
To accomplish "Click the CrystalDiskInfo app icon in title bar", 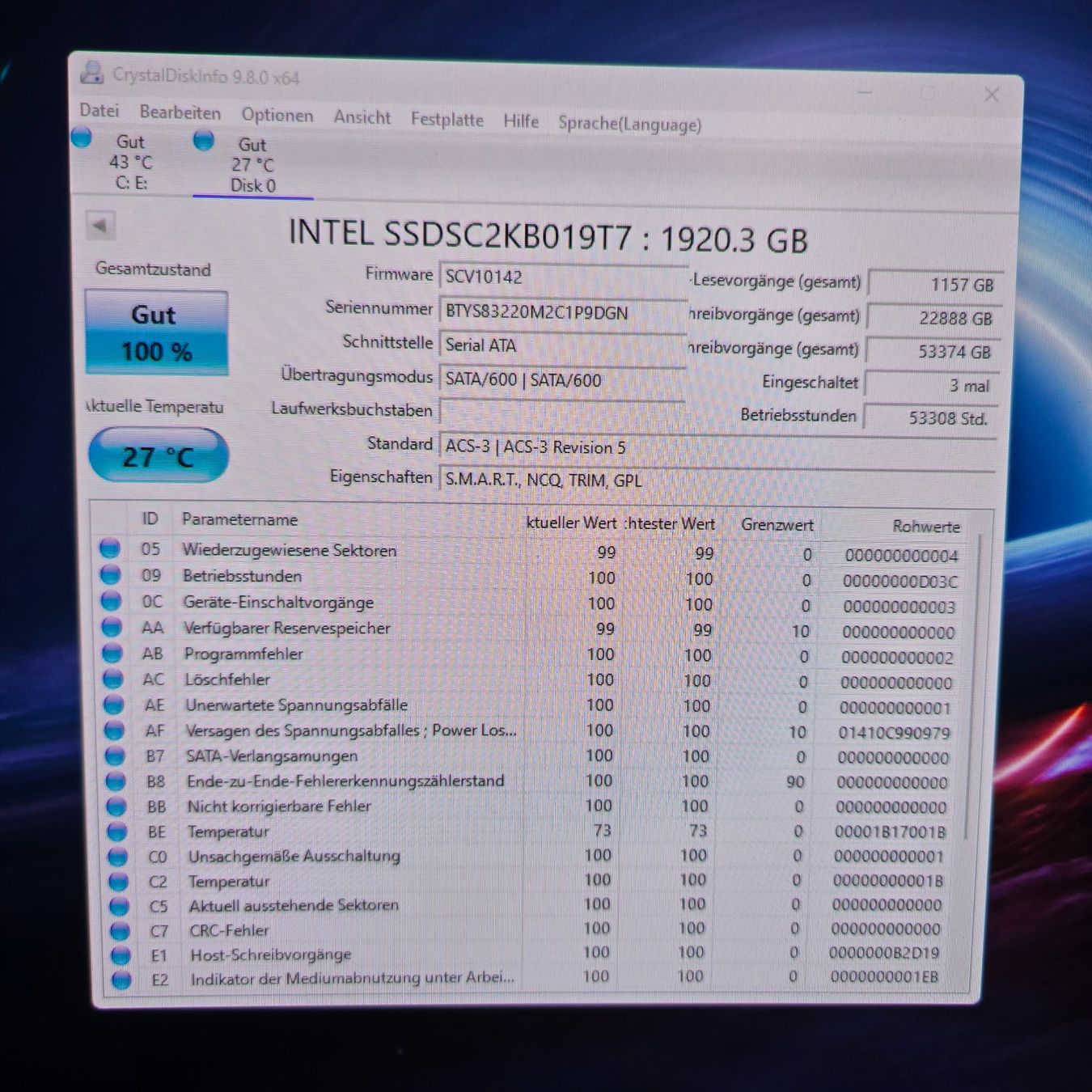I will [x=92, y=73].
